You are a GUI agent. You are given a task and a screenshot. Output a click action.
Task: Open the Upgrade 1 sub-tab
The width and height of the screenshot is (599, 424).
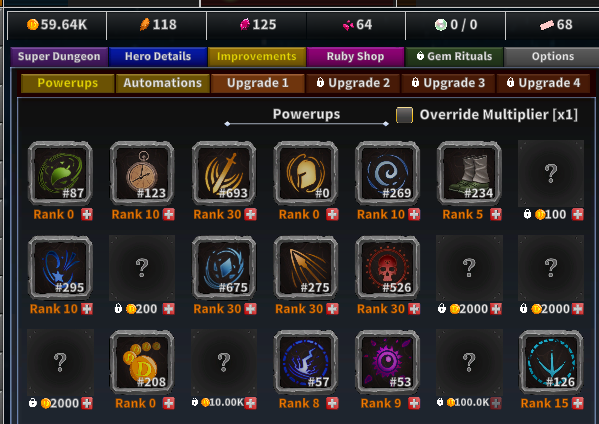pyautogui.click(x=257, y=83)
